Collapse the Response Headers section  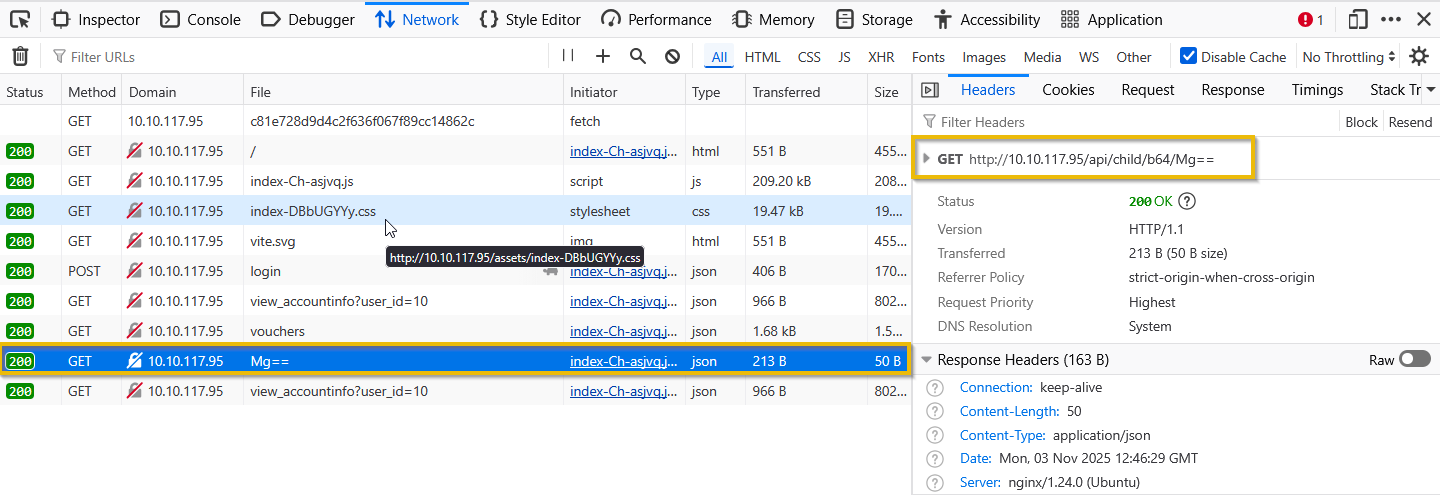(927, 360)
